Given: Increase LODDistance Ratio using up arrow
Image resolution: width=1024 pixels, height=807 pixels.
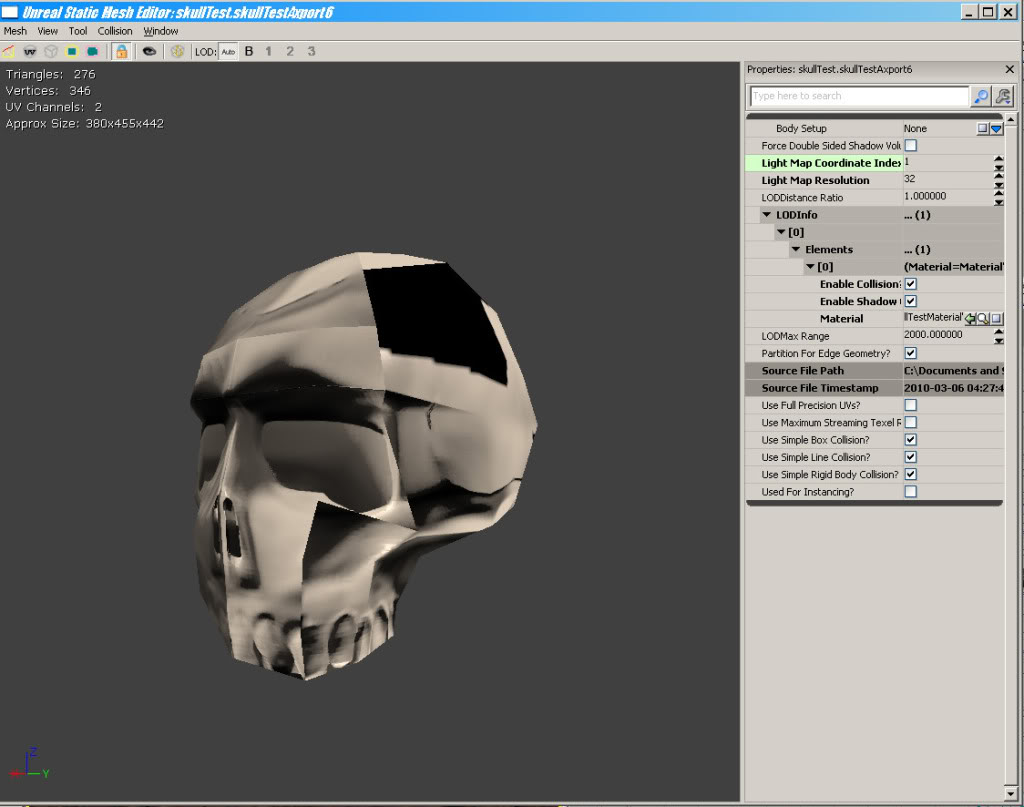Looking at the screenshot, I should [999, 193].
